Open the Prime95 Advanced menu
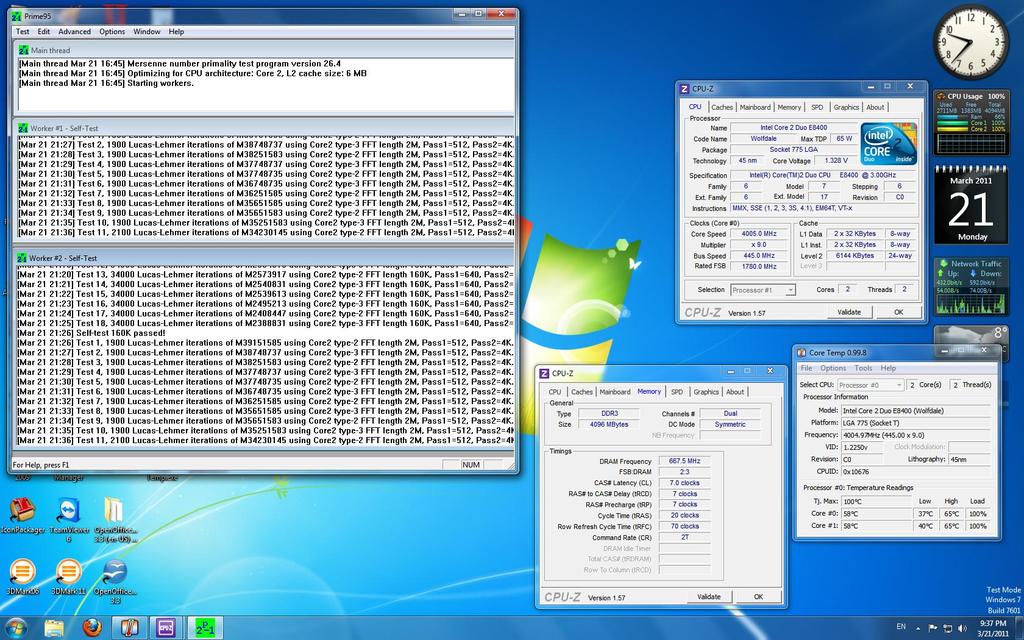The height and width of the screenshot is (640, 1024). coord(74,31)
